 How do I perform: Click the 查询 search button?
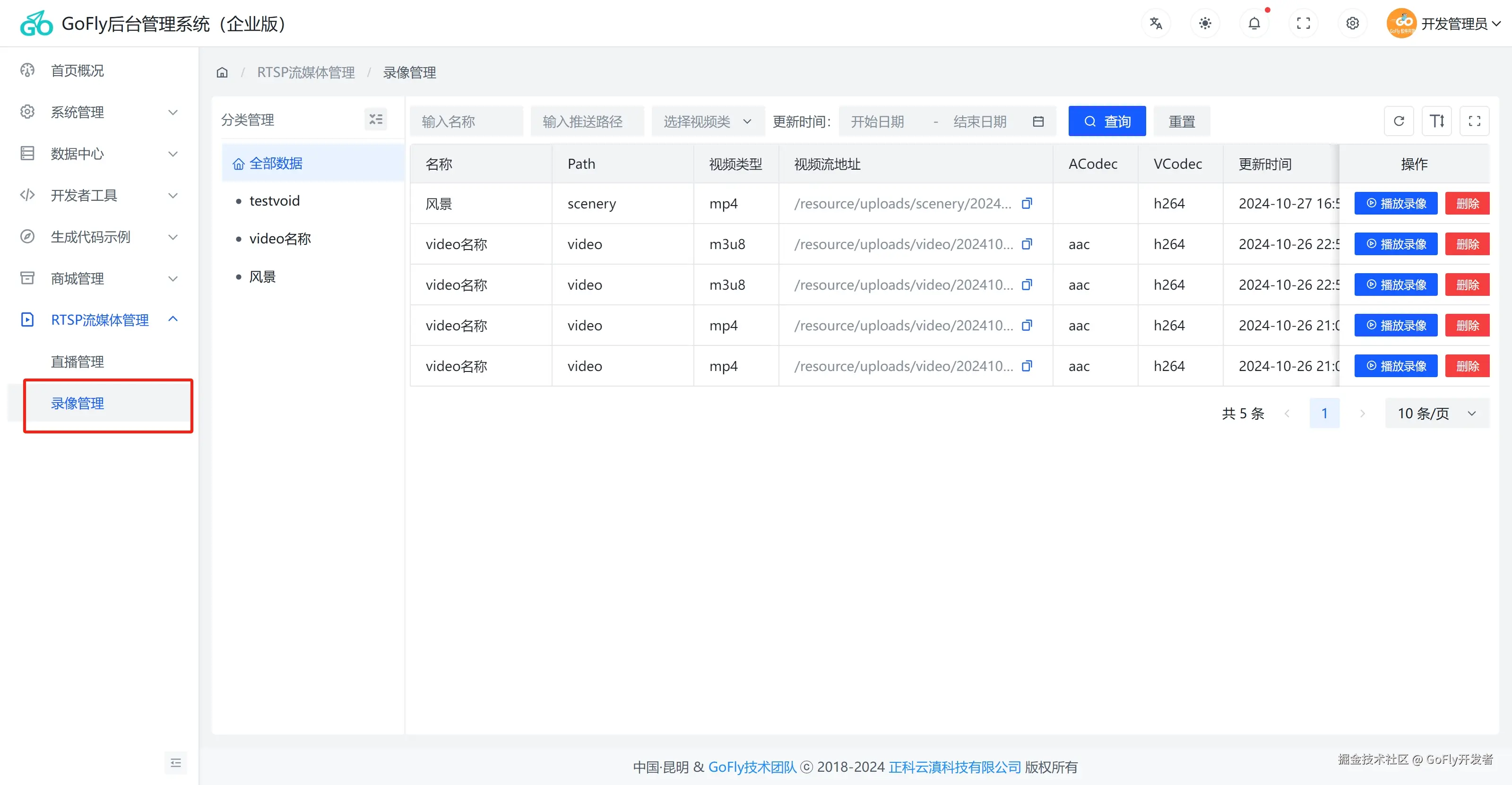coord(1106,121)
